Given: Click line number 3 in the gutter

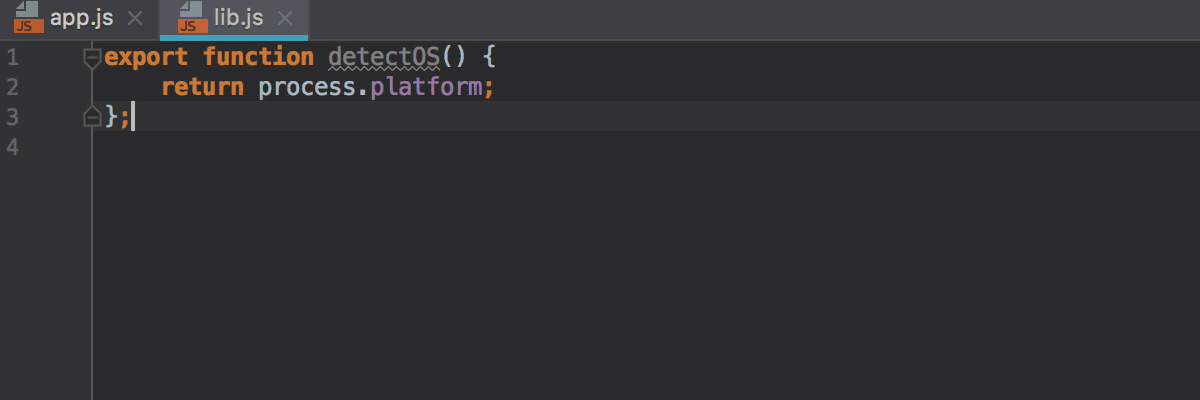Looking at the screenshot, I should point(12,117).
